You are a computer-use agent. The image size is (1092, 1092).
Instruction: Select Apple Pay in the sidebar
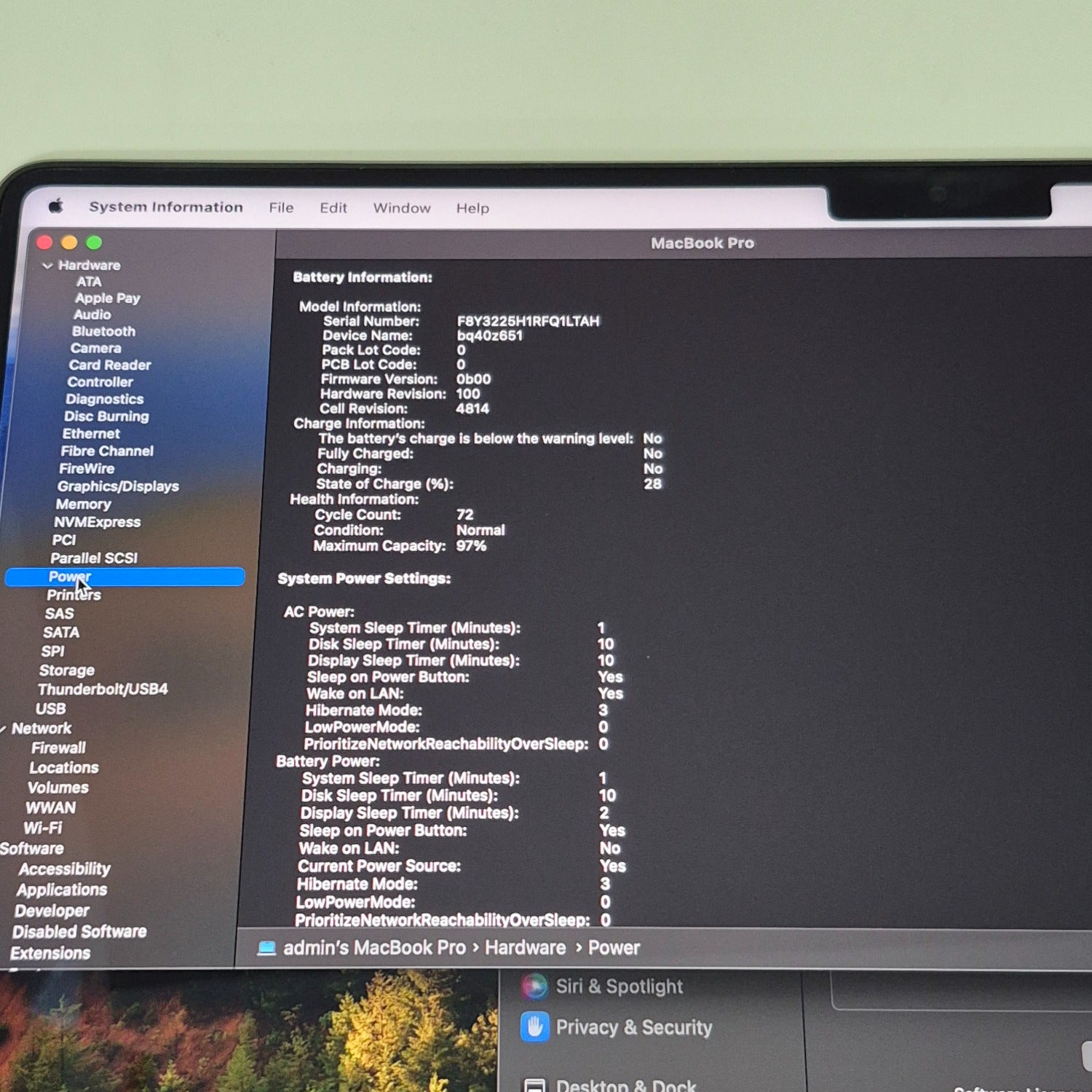[107, 298]
